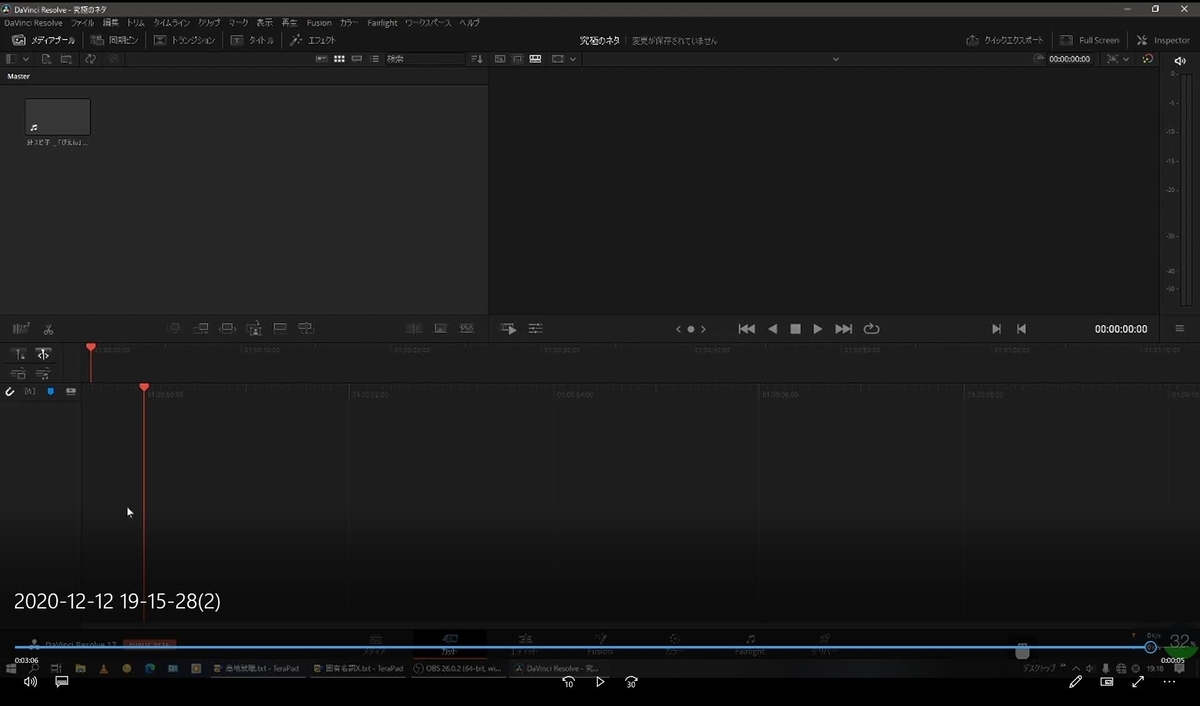Viewport: 1200px width, 706px height.
Task: Select the audio clip thumbnail in Master
Action: (58, 117)
